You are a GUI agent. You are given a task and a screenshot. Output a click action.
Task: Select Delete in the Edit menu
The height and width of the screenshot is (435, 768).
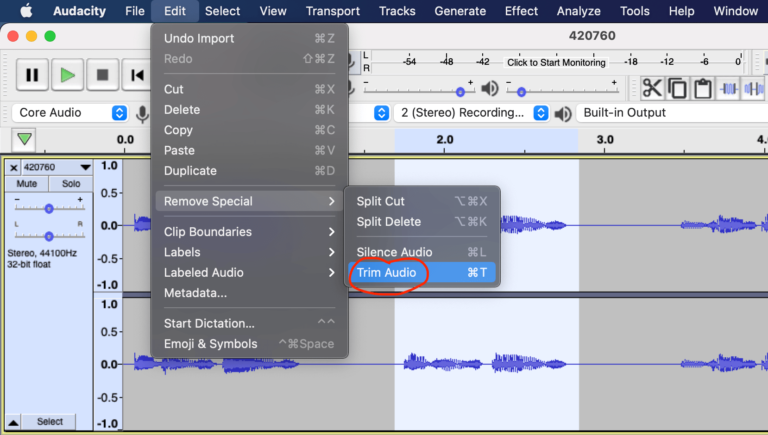coord(249,110)
